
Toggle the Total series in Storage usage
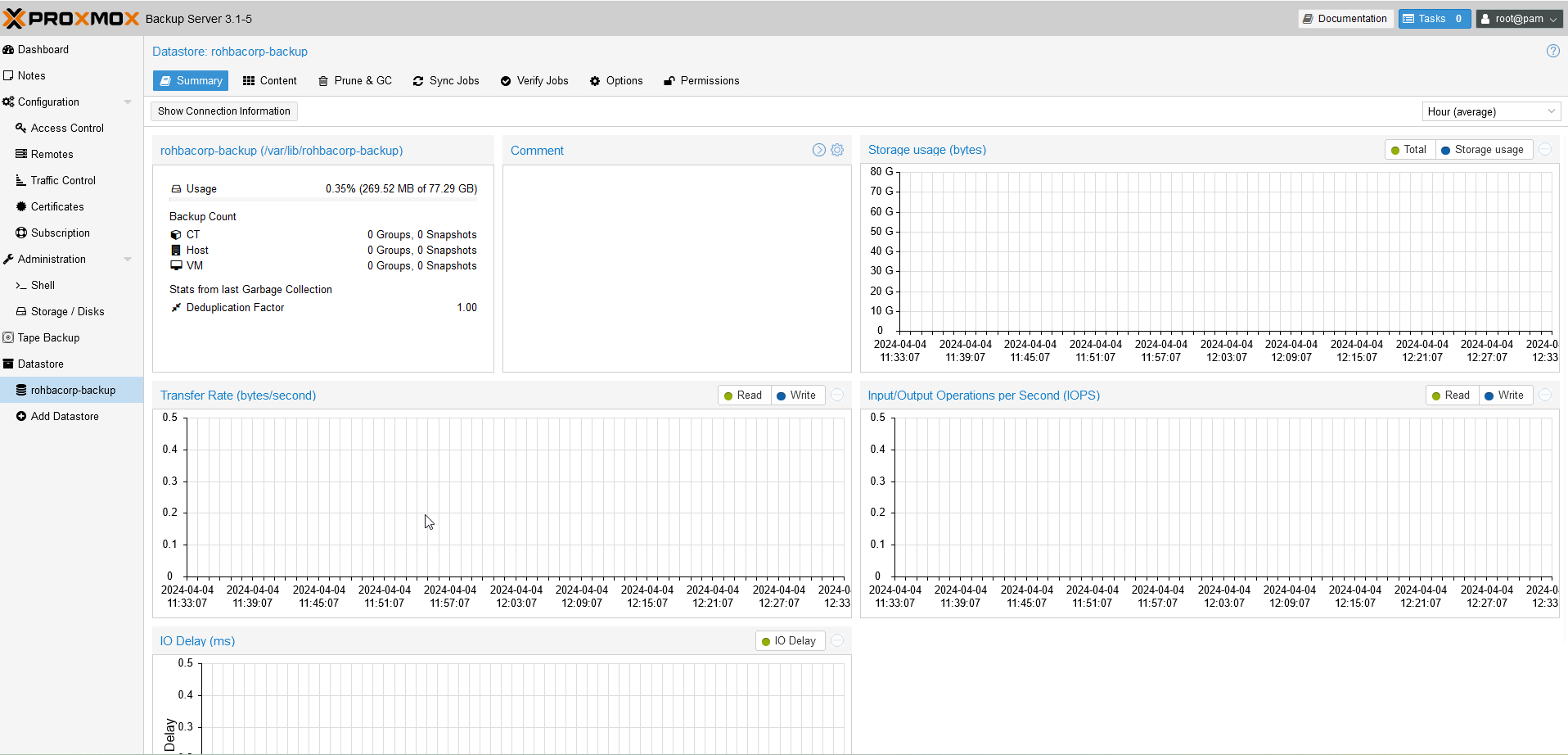(x=1409, y=150)
